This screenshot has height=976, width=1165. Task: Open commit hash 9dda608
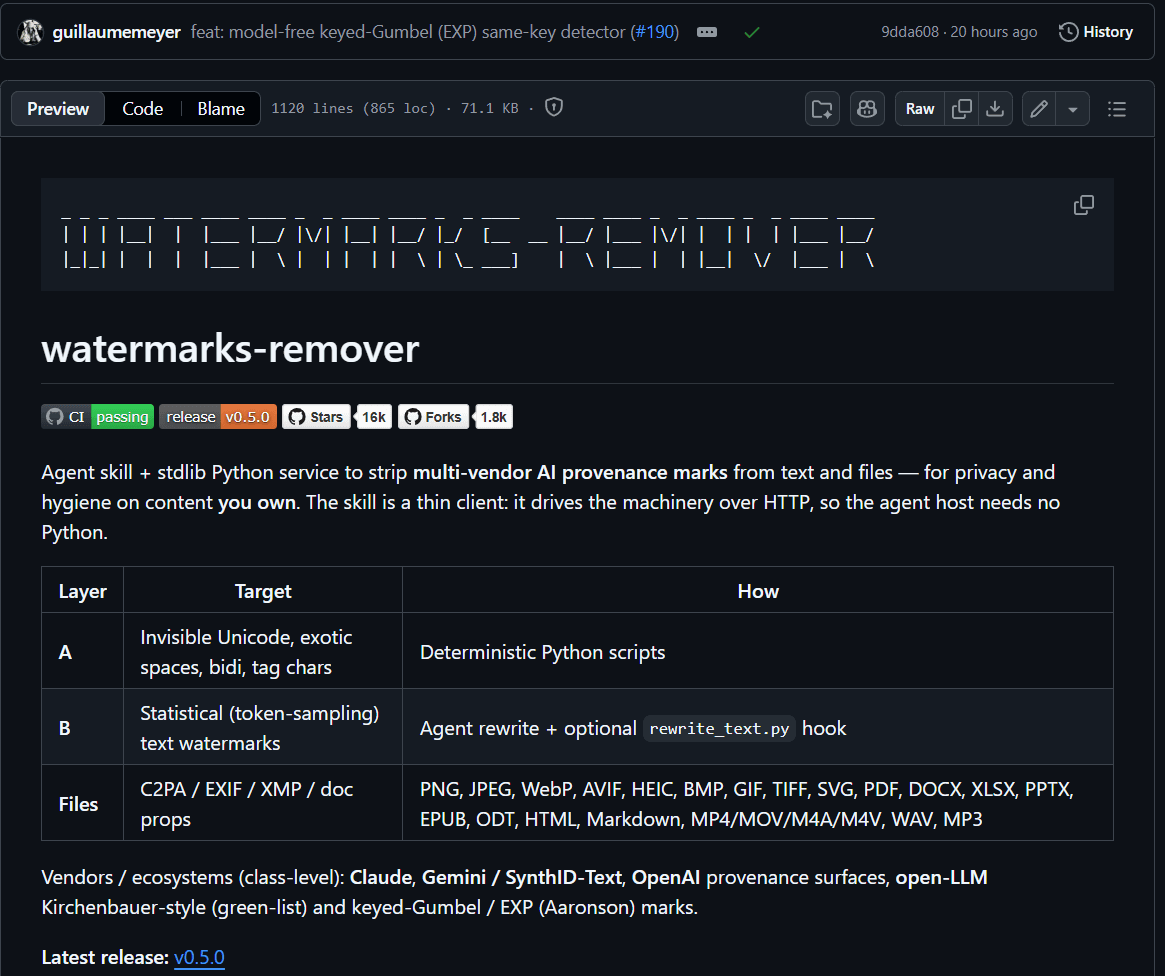pyautogui.click(x=909, y=32)
